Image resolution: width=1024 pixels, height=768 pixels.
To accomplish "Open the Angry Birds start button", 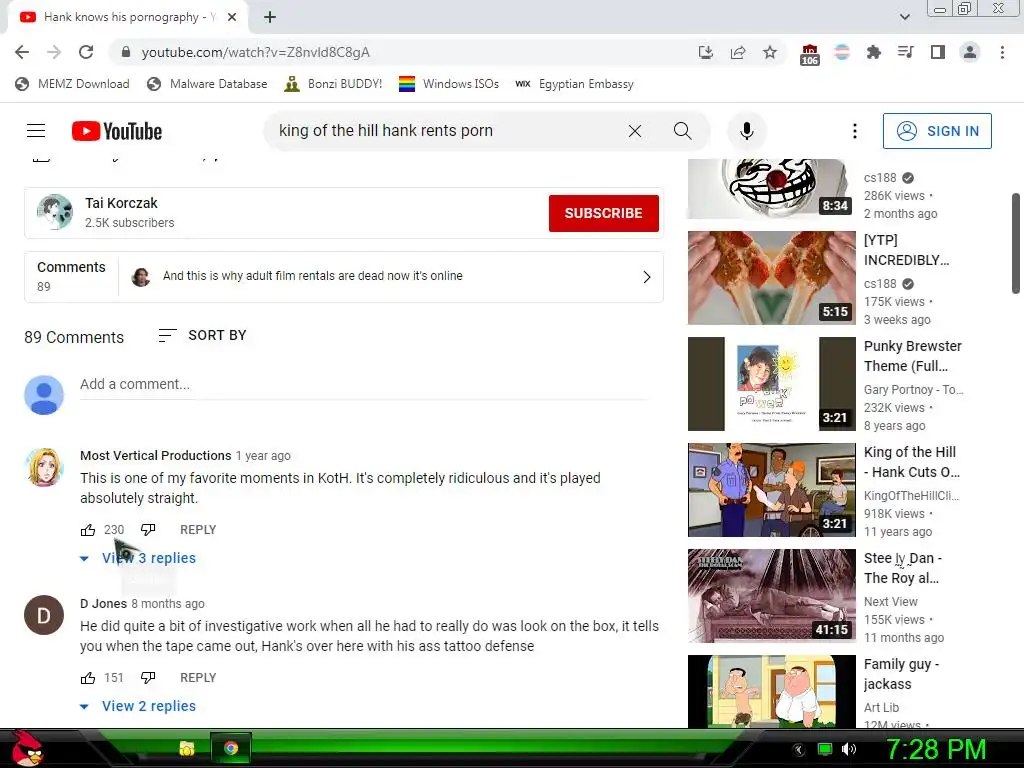I will coord(27,749).
